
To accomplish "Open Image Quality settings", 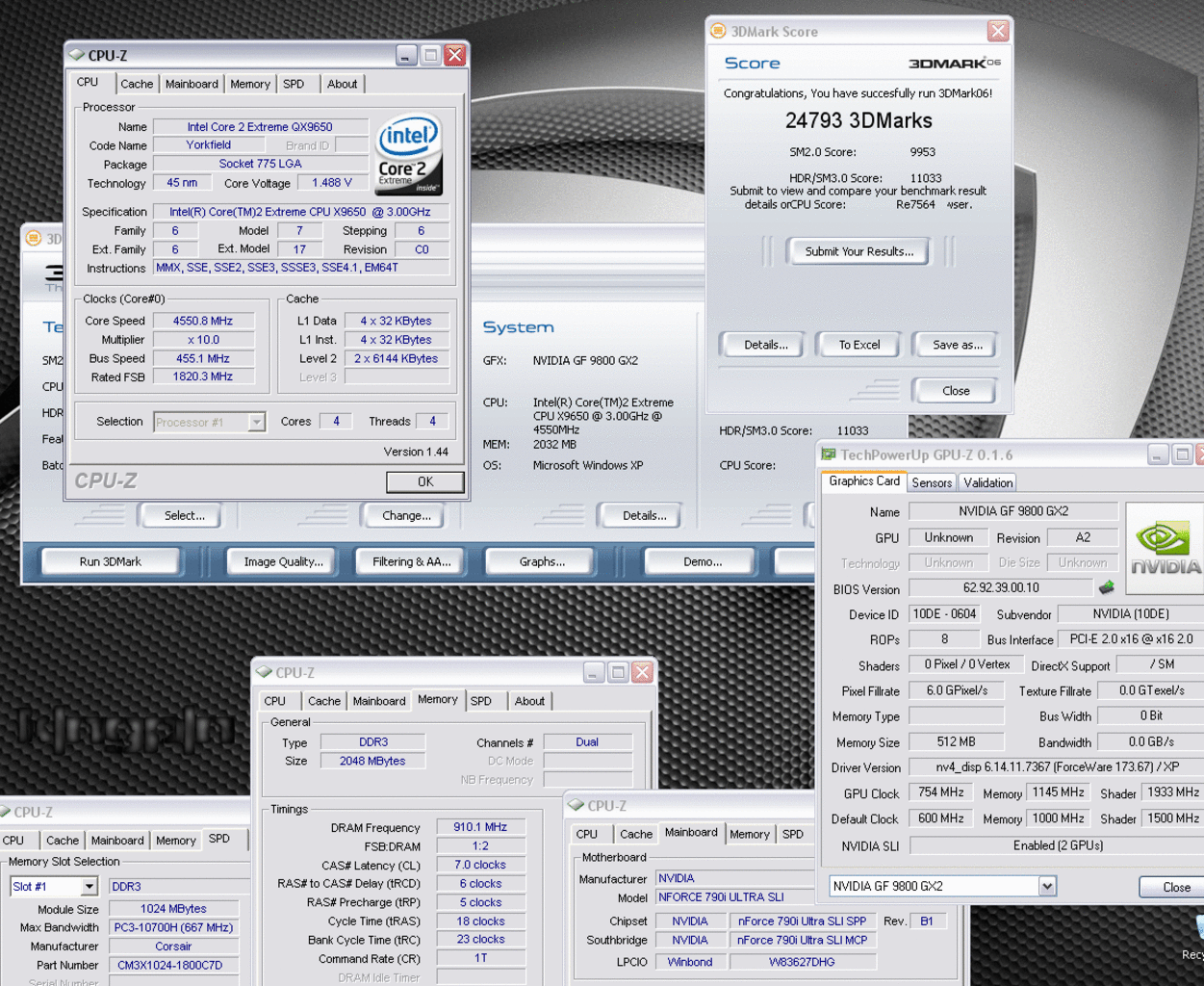I will pos(283,561).
